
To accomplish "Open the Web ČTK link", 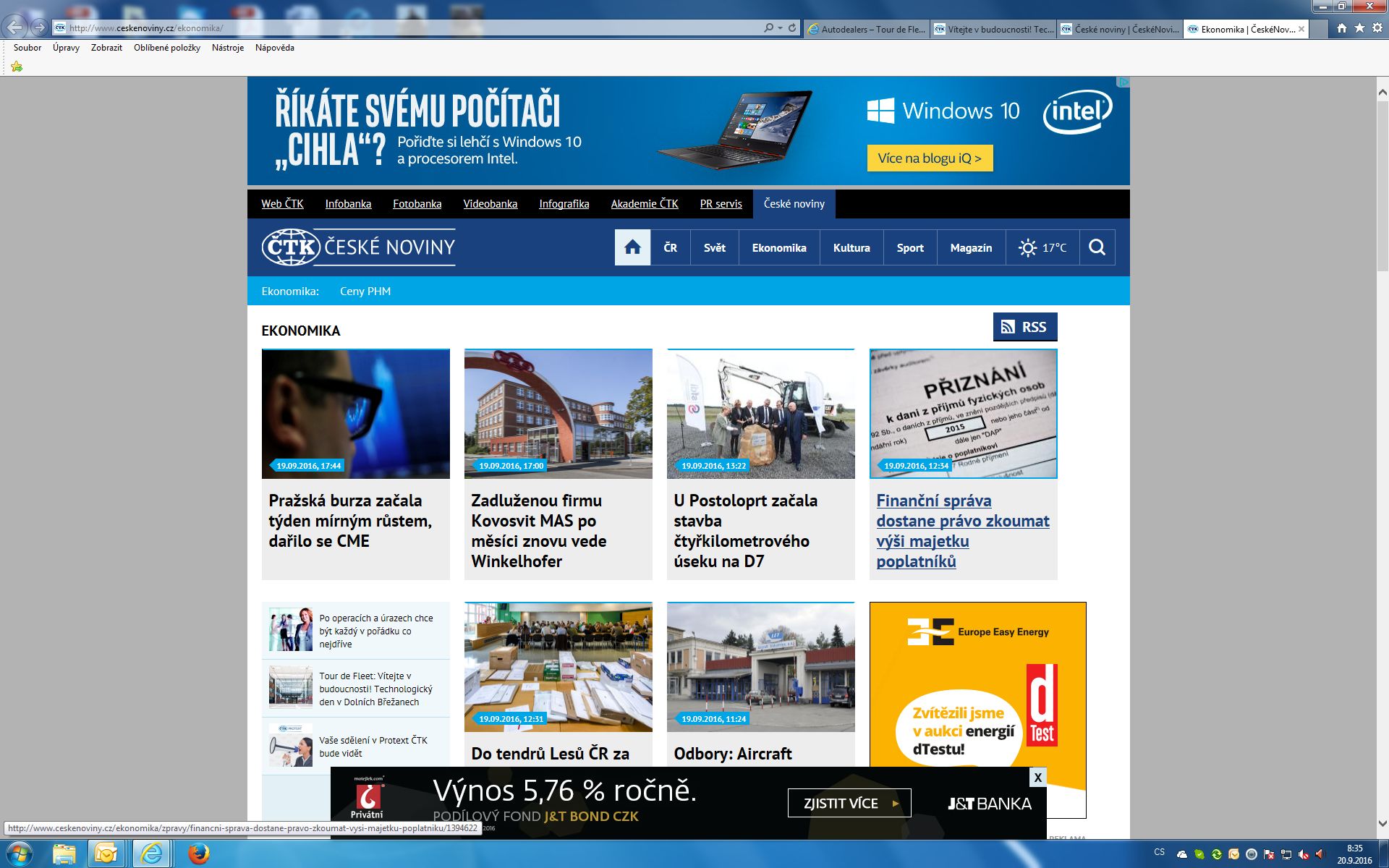I will coord(282,204).
